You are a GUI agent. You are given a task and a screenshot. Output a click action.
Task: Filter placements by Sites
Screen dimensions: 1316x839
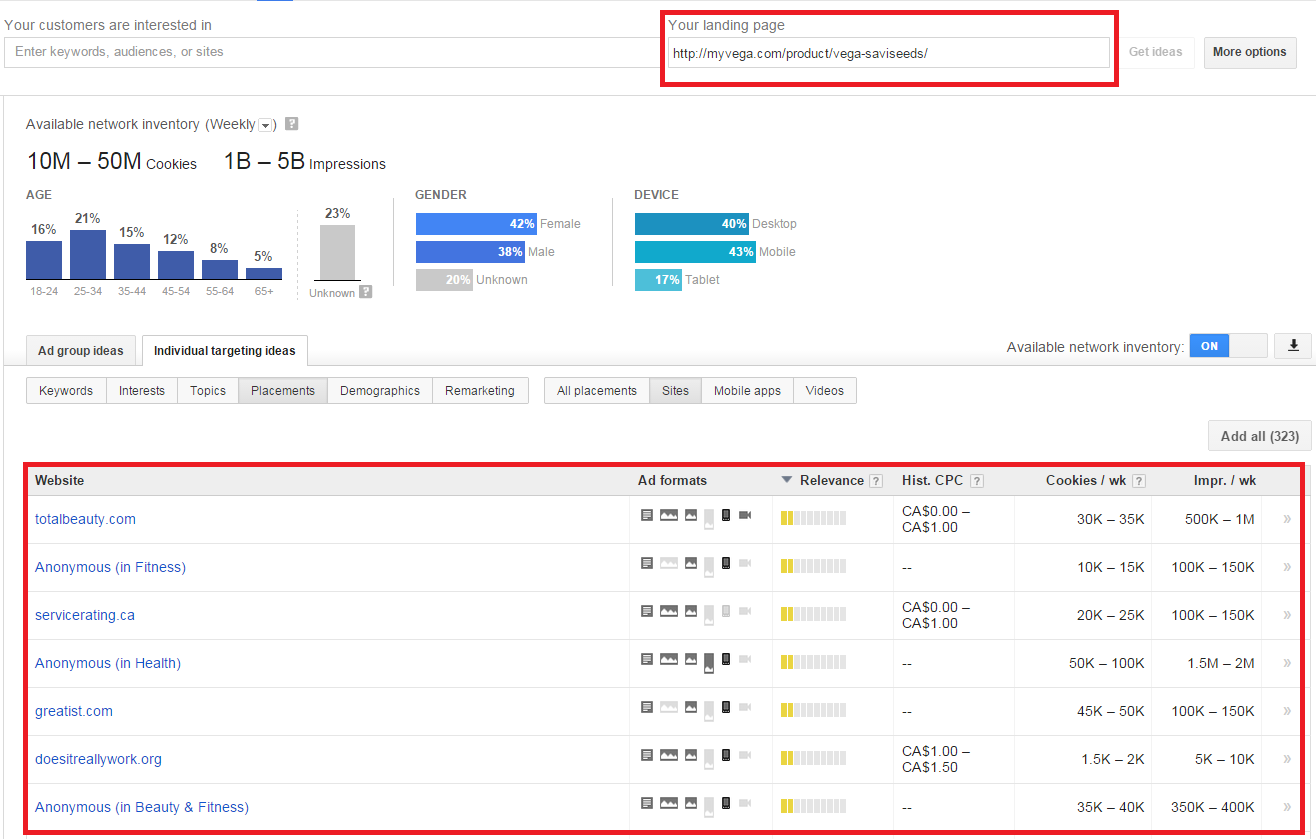(x=676, y=391)
